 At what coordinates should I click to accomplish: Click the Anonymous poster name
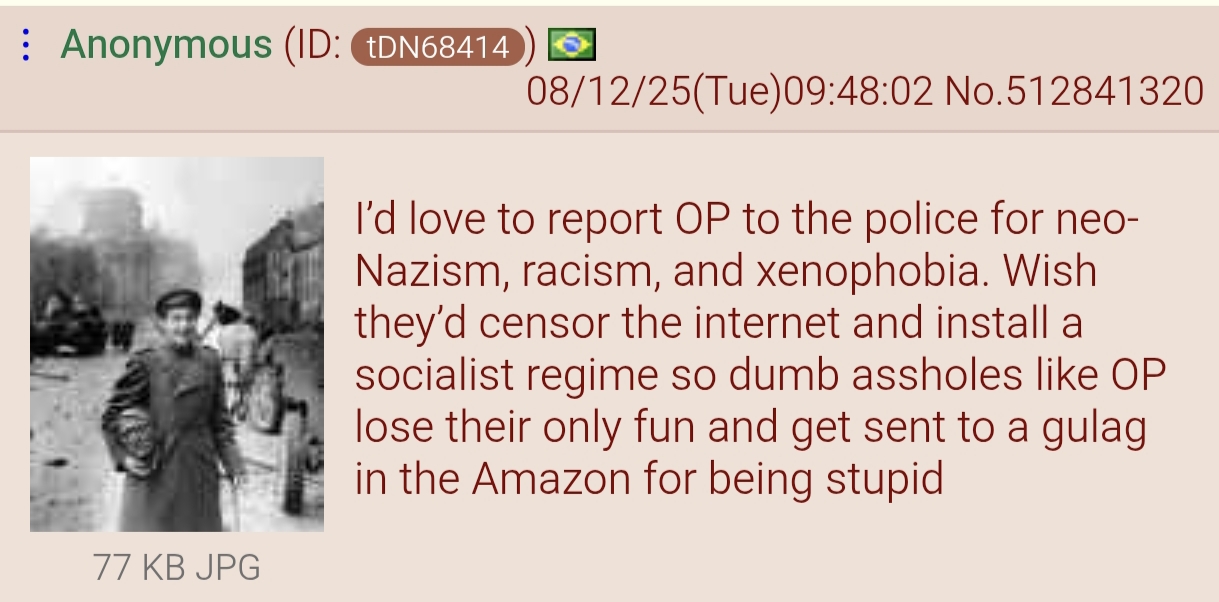[166, 45]
